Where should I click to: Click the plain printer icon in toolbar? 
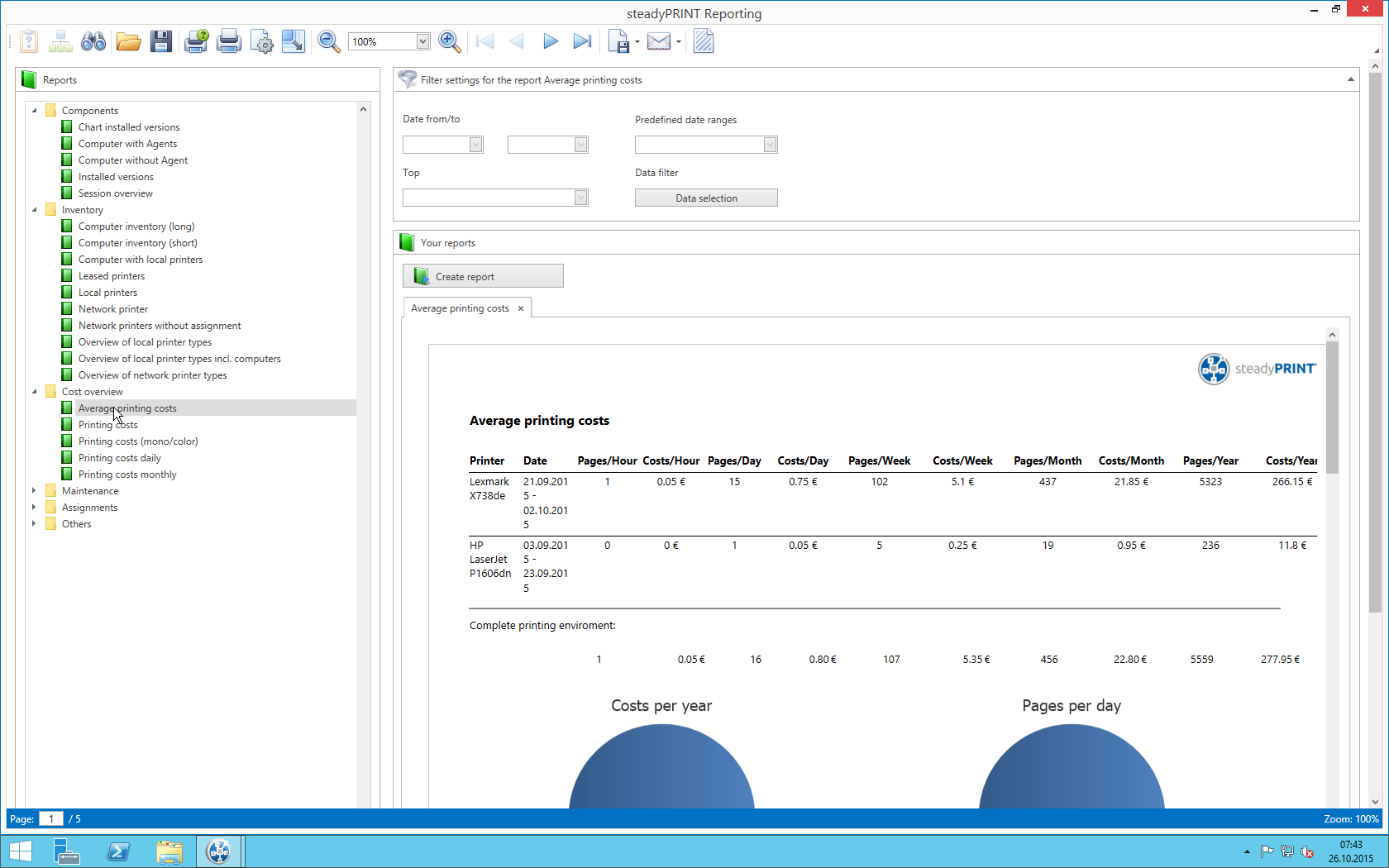tap(229, 41)
